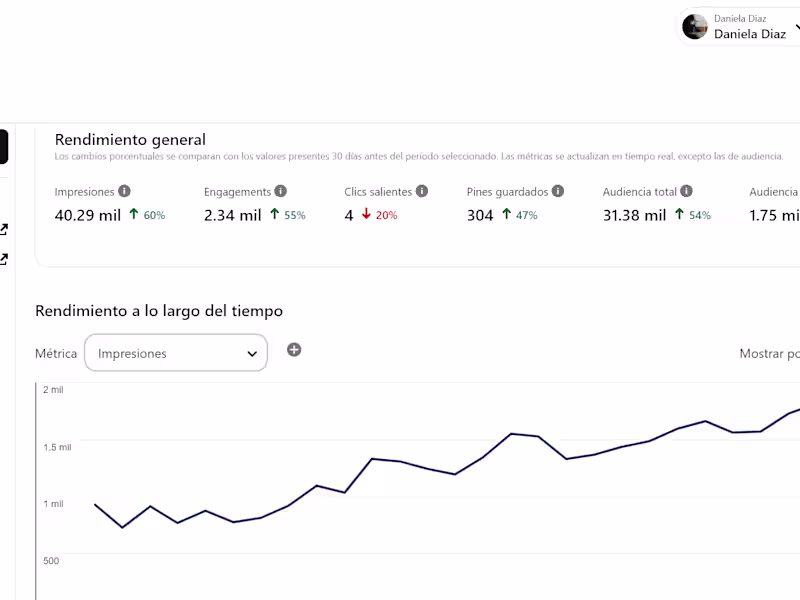This screenshot has width=800, height=600.
Task: Expand the account switcher chevron
Action: click(796, 28)
